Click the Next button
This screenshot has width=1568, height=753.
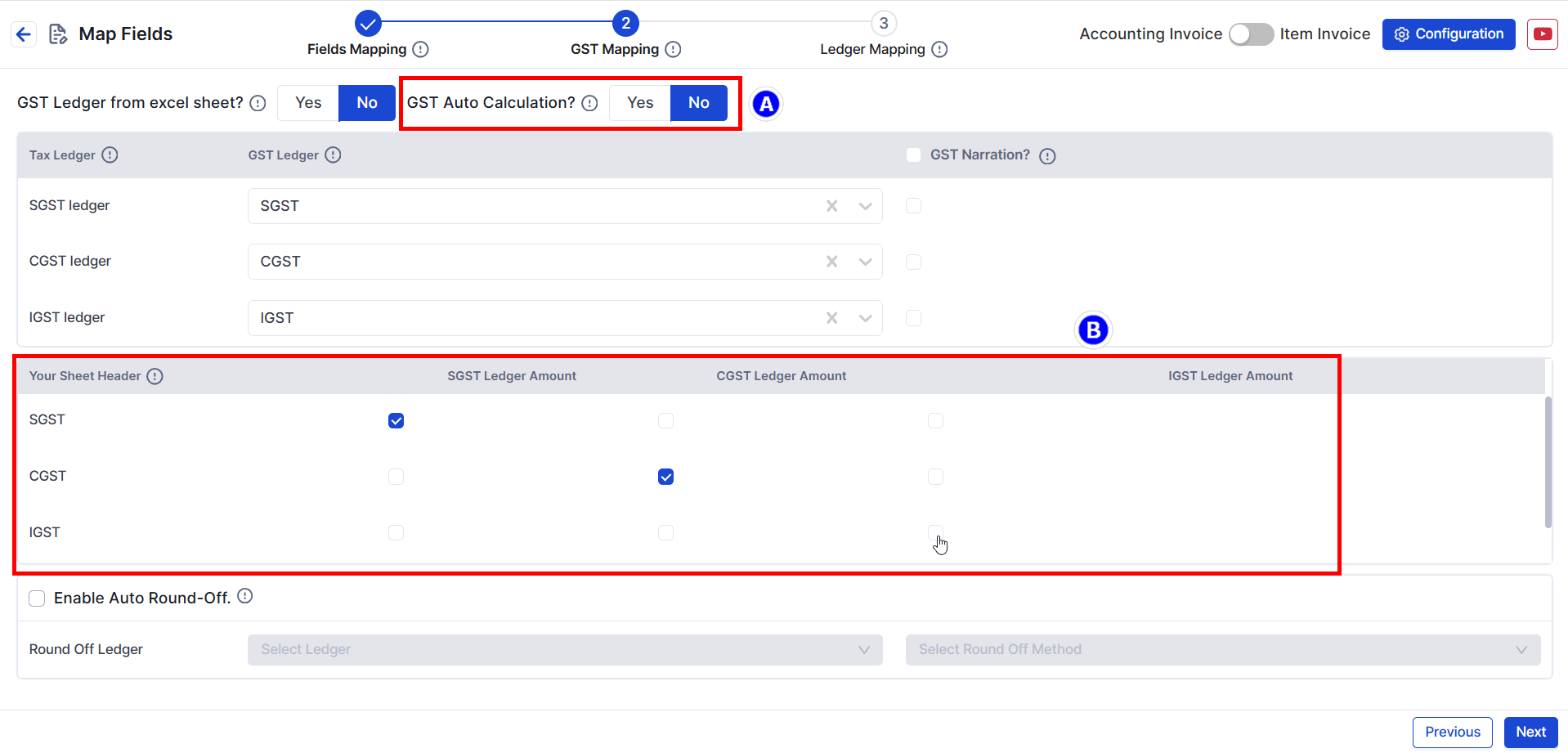[x=1531, y=733]
